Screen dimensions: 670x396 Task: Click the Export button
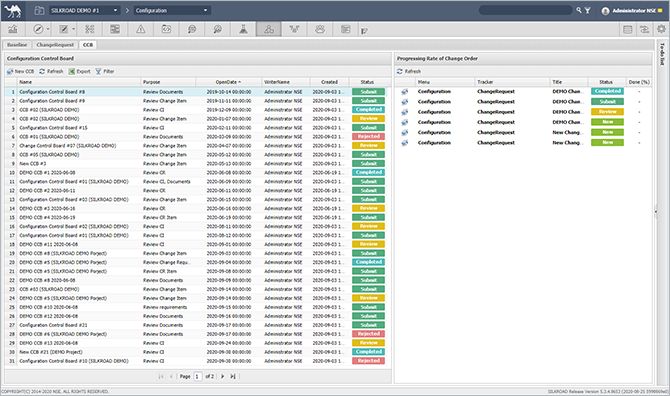79,71
